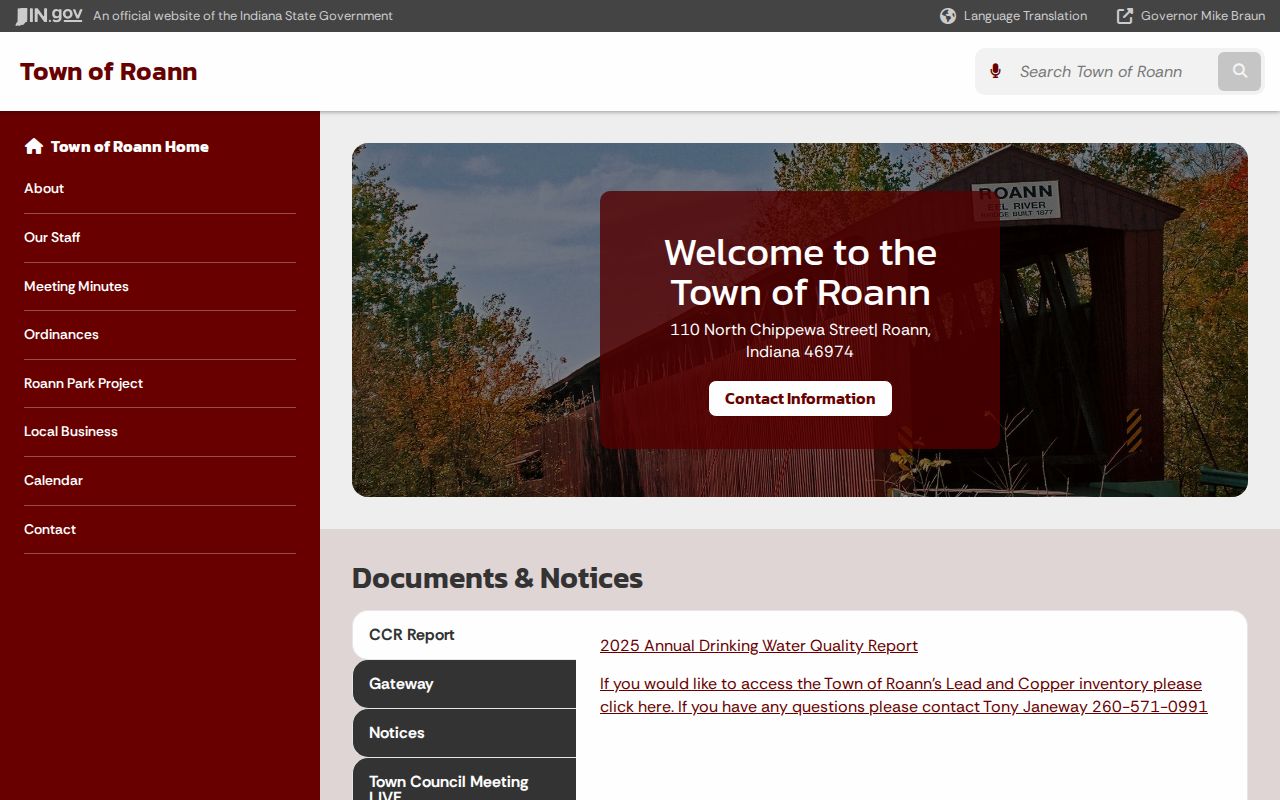
Task: Open the Contact sidebar link
Action: click(x=160, y=530)
